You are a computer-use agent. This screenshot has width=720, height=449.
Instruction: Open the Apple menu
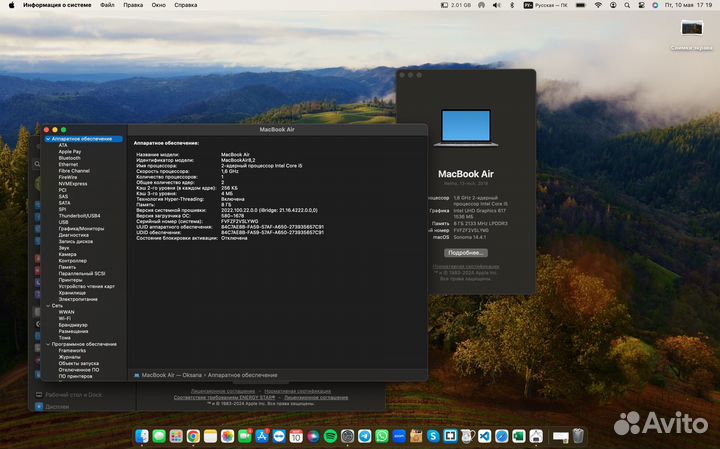point(11,5)
